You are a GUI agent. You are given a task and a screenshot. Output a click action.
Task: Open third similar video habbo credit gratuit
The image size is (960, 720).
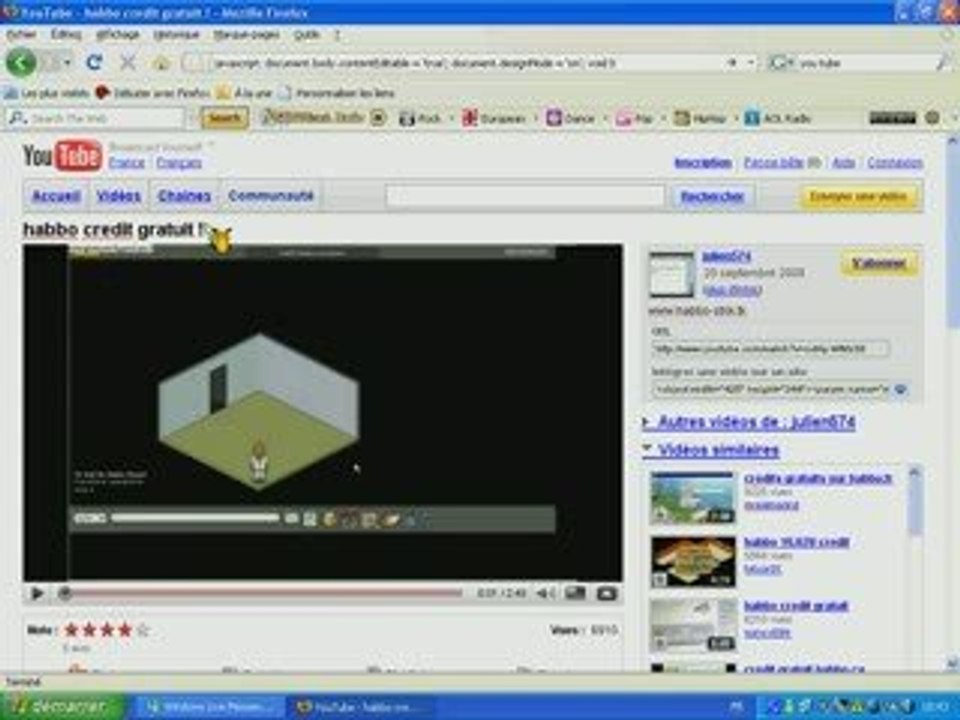(x=796, y=606)
